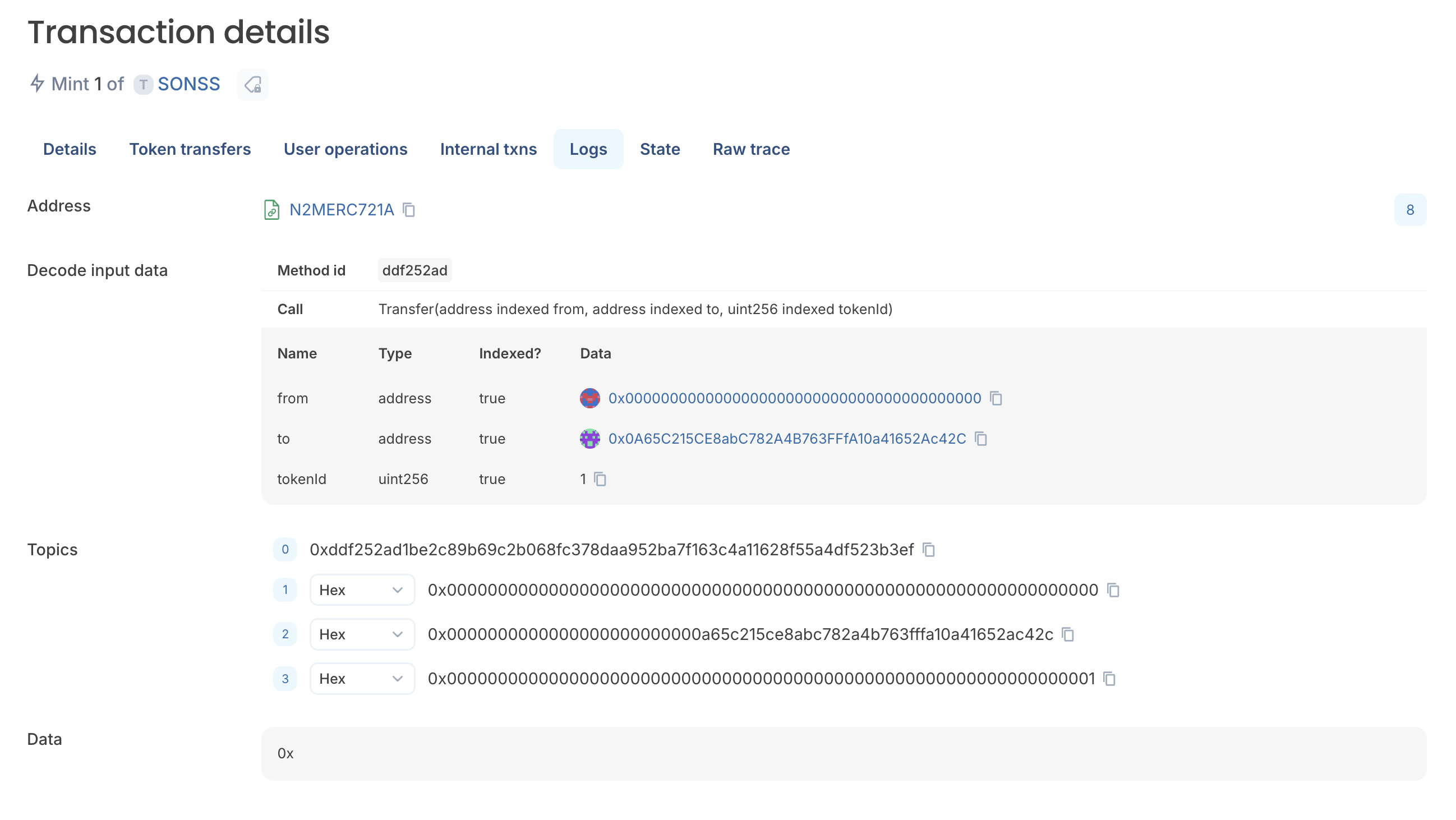Image resolution: width=1456 pixels, height=820 pixels.
Task: Copy the tokenId value 1
Action: [x=600, y=478]
